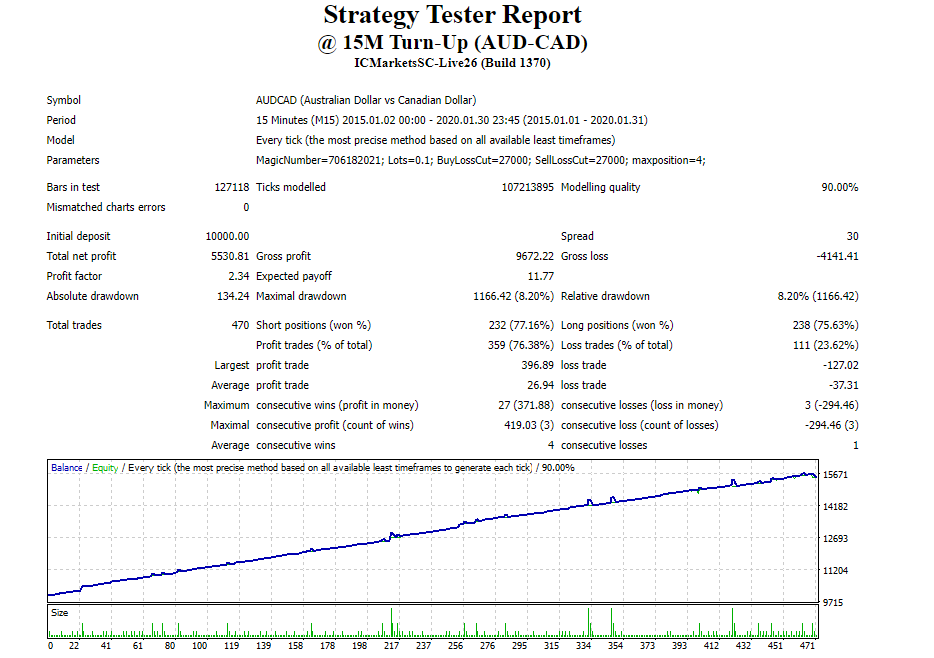Select the absolute drawdown value 134.24
The image size is (934, 658).
(233, 296)
